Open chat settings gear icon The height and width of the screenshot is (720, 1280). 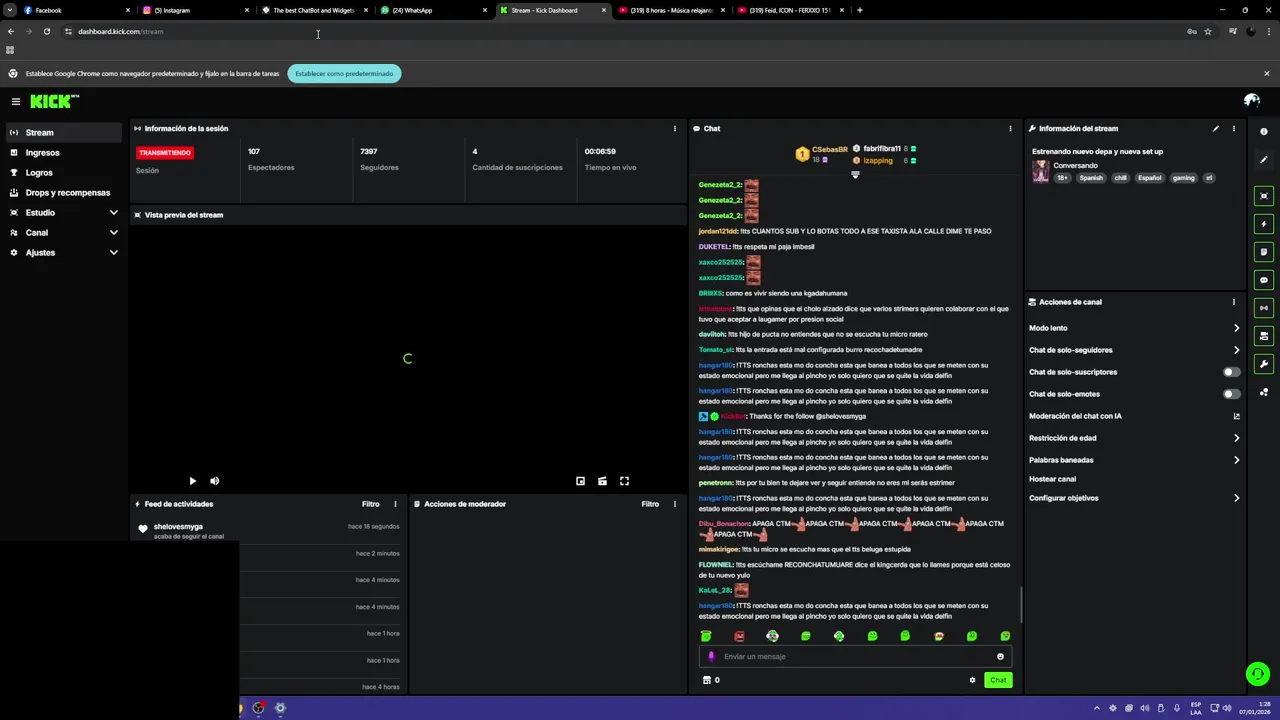pos(972,680)
